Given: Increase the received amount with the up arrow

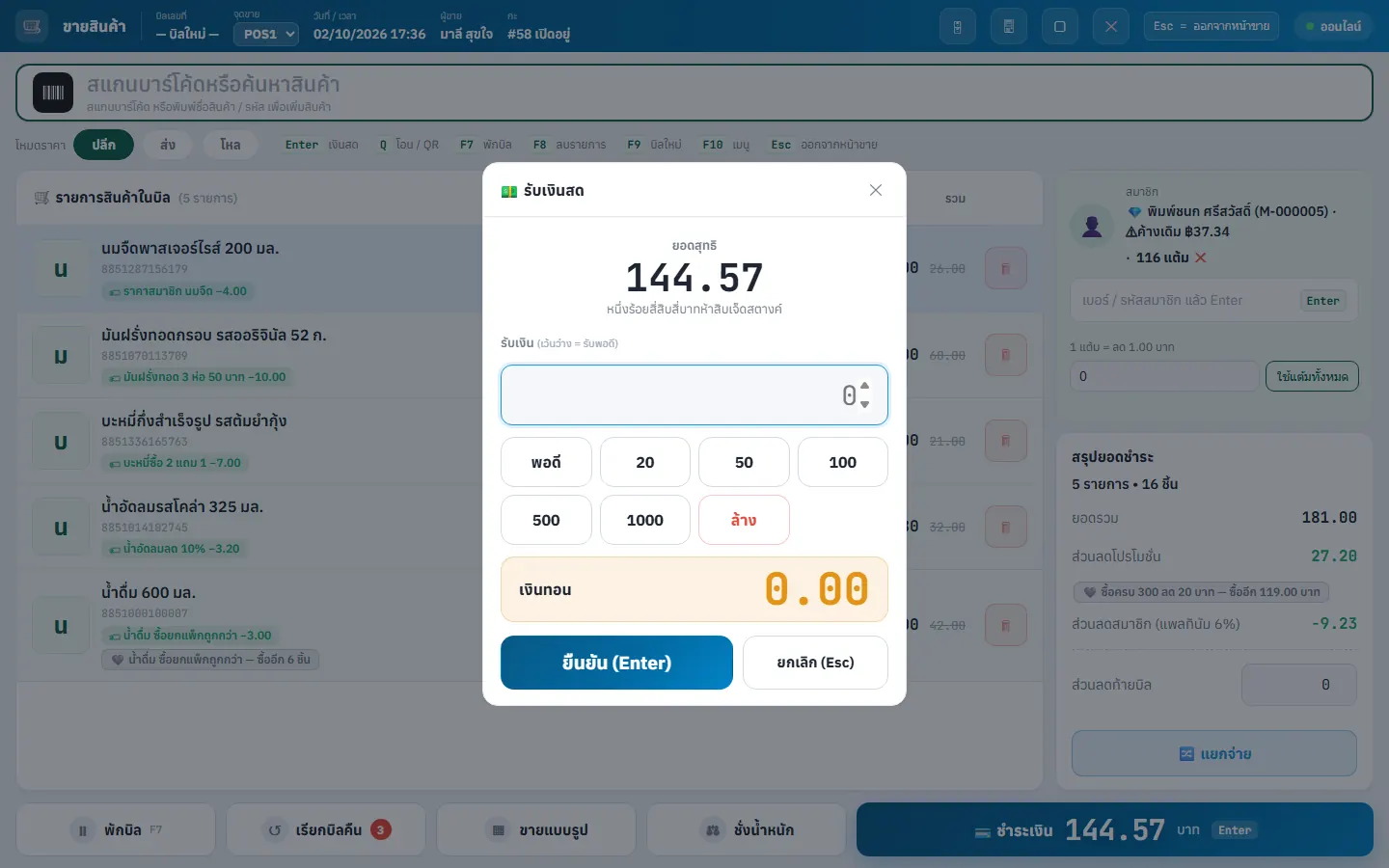Looking at the screenshot, I should (x=864, y=386).
